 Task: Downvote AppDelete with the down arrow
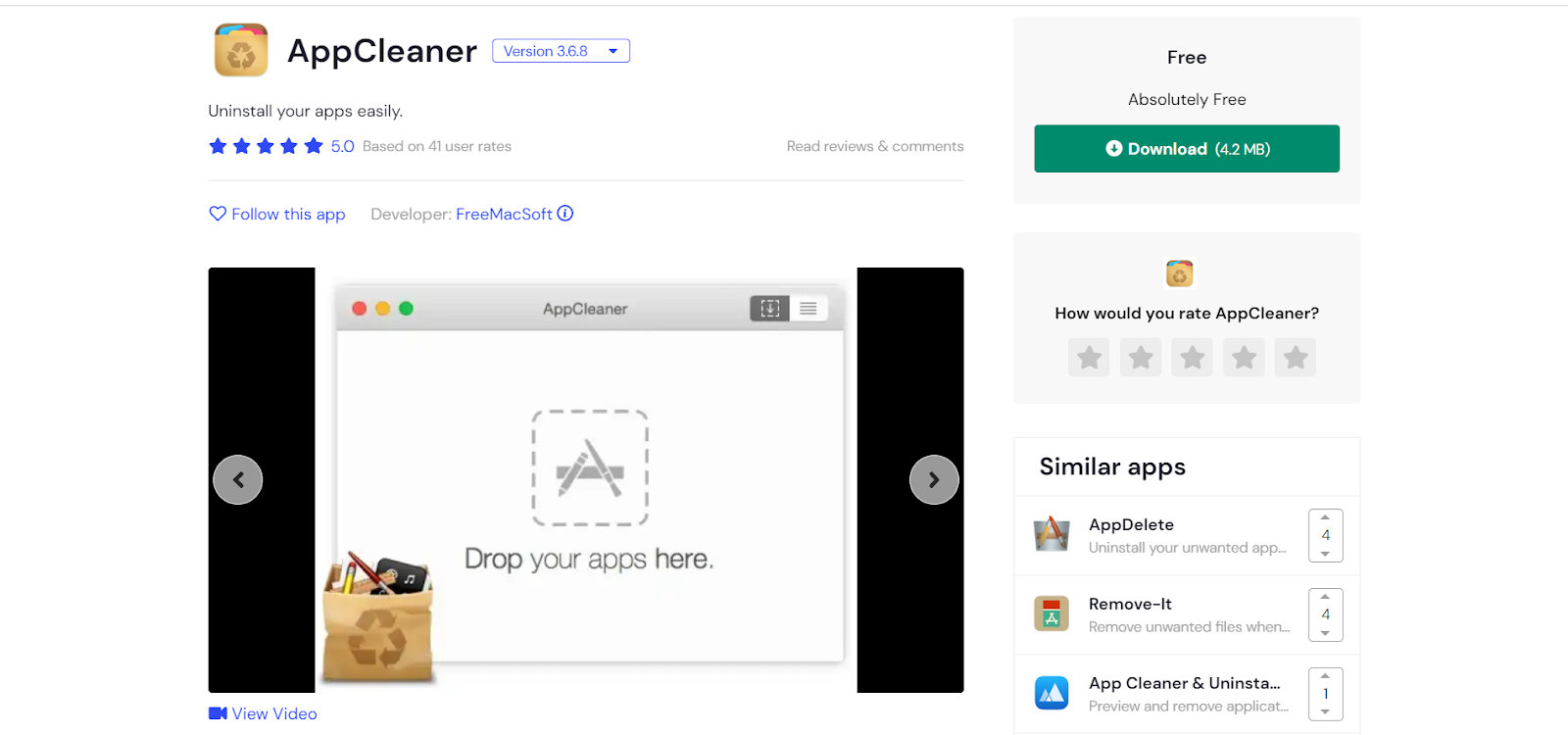point(1325,554)
